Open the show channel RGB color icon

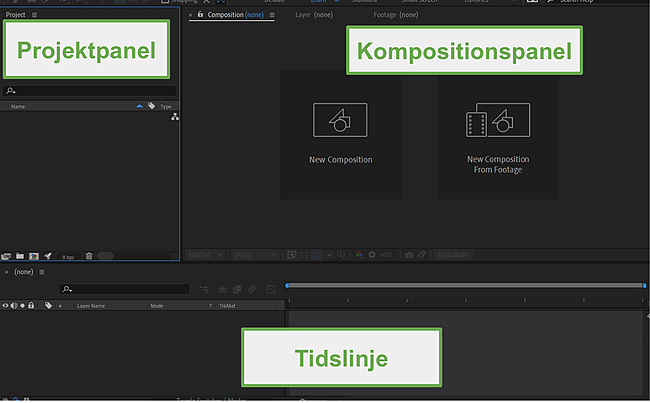point(359,255)
